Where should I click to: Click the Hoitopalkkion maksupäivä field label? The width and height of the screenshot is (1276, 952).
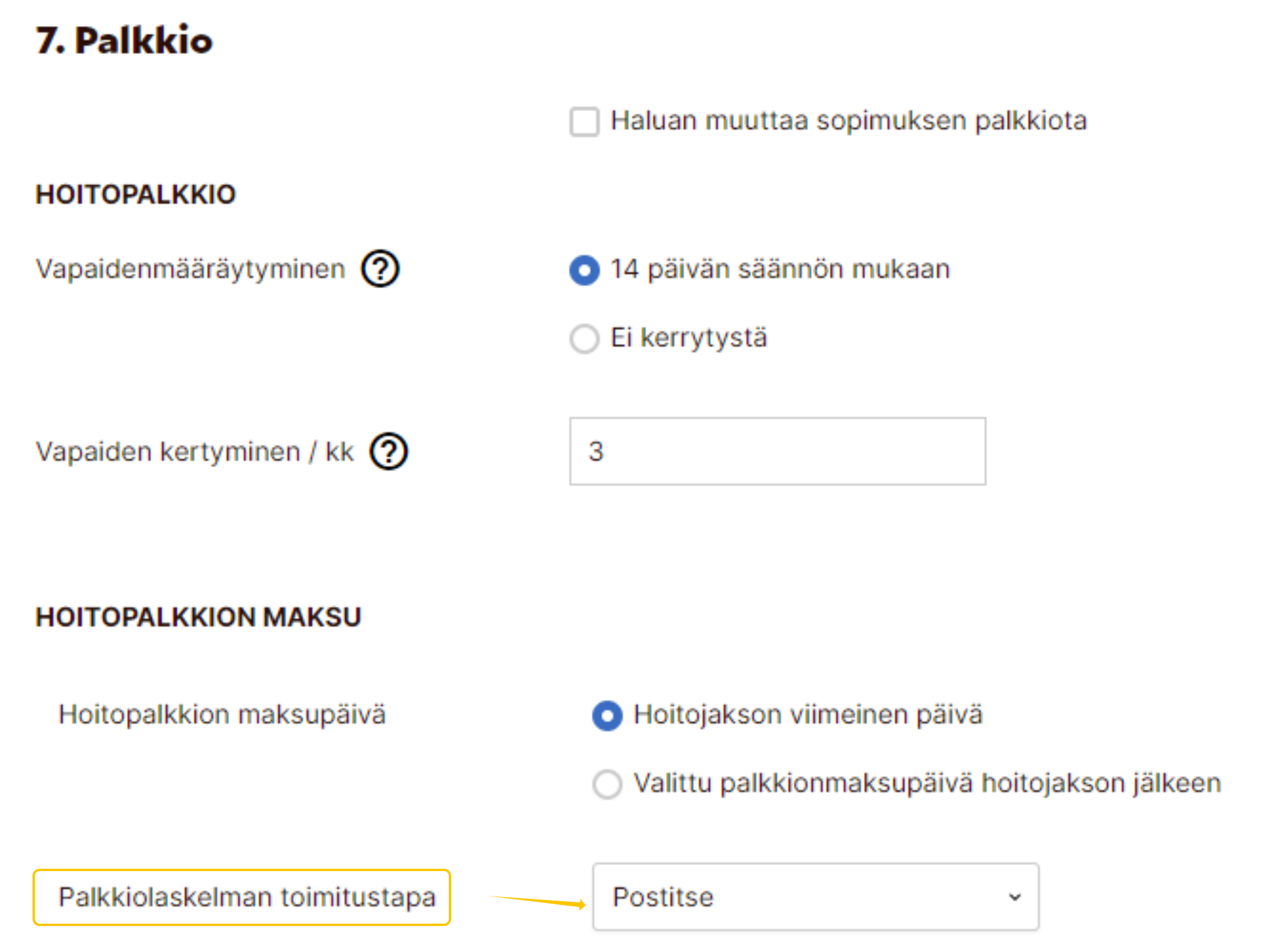coord(222,715)
